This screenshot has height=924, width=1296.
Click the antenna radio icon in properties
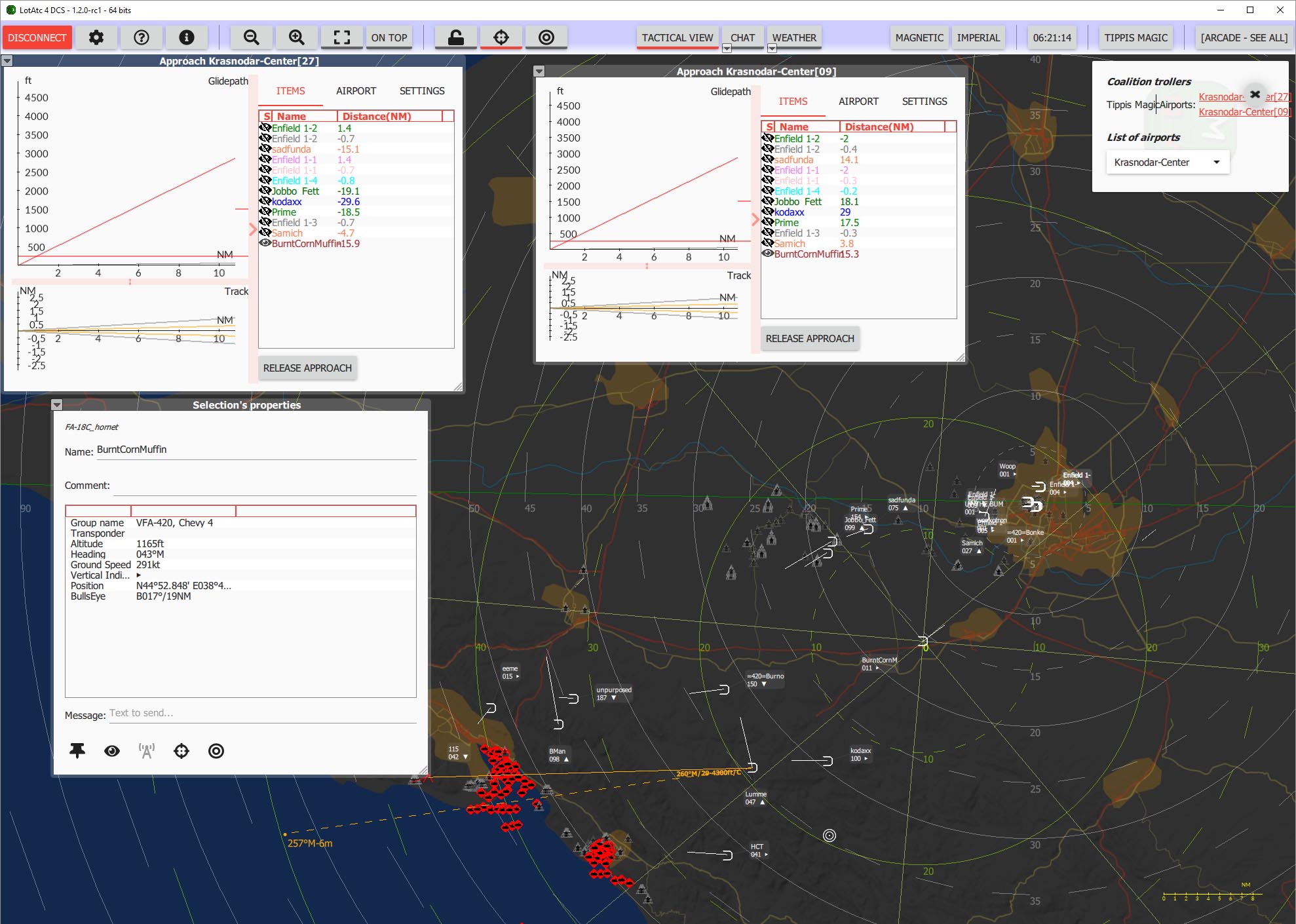click(x=147, y=751)
